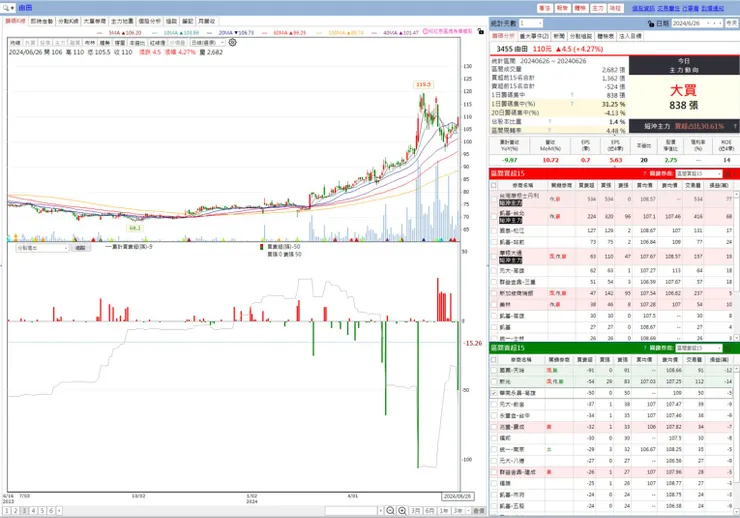Switch to the 主力地圖 tab

click(122, 21)
